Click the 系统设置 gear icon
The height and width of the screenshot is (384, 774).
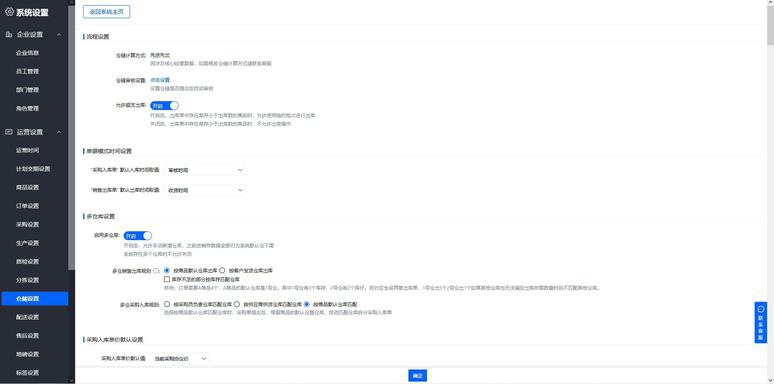point(9,12)
